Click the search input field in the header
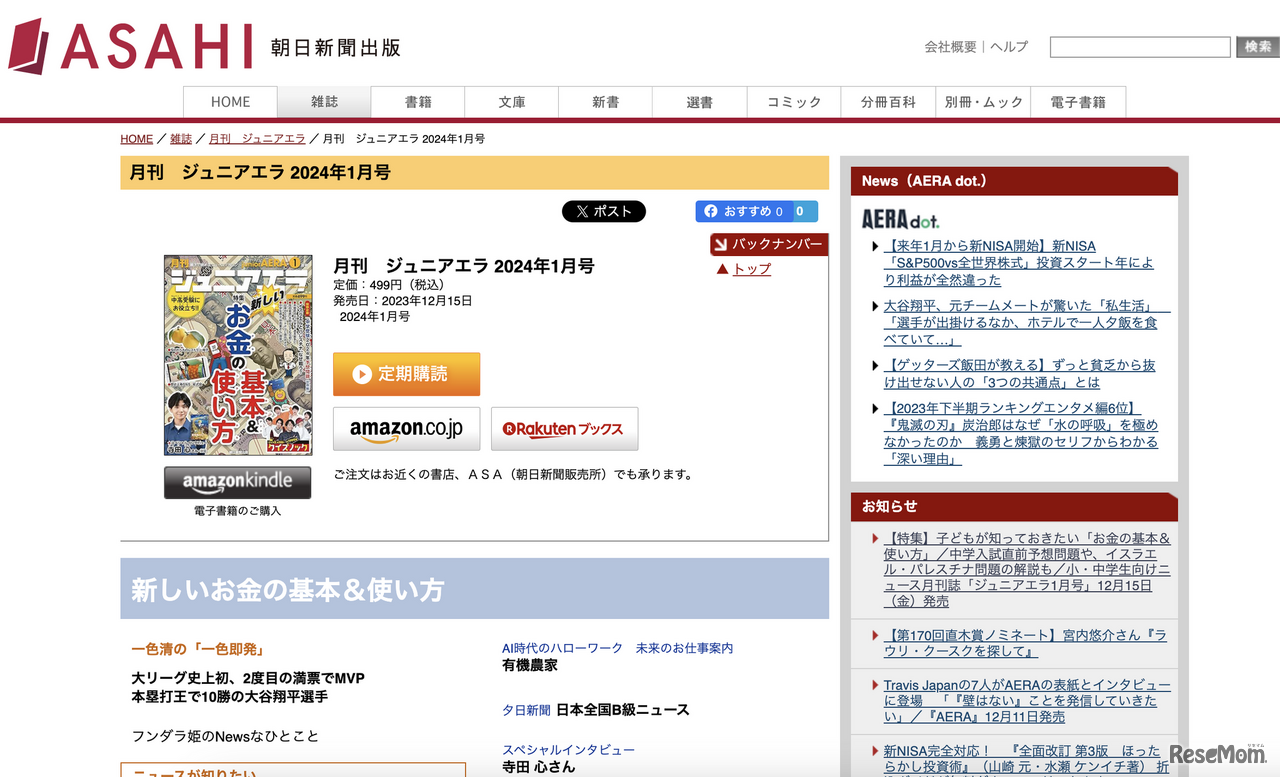The height and width of the screenshot is (777, 1280). (1139, 47)
